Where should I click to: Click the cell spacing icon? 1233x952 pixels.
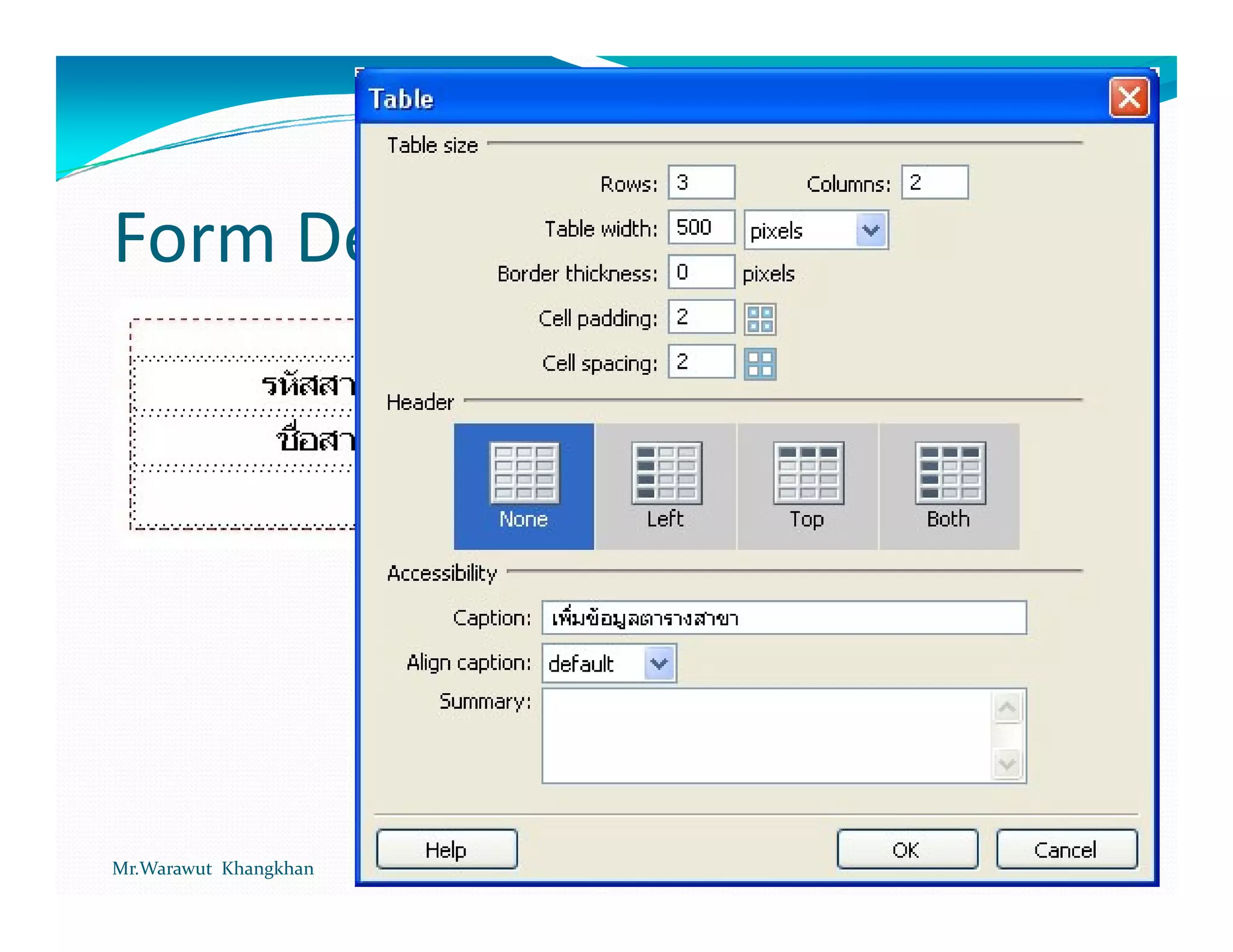(760, 364)
